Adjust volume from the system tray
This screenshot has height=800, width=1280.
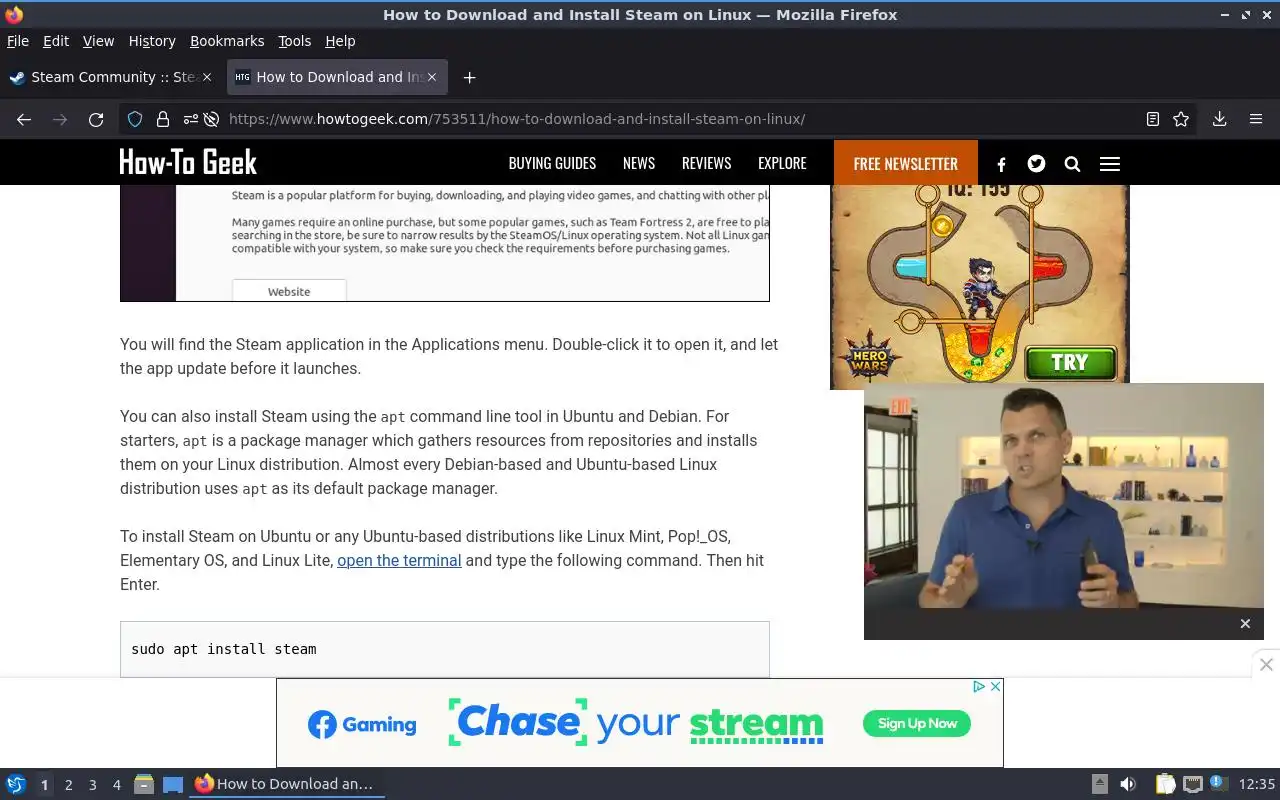tap(1128, 784)
